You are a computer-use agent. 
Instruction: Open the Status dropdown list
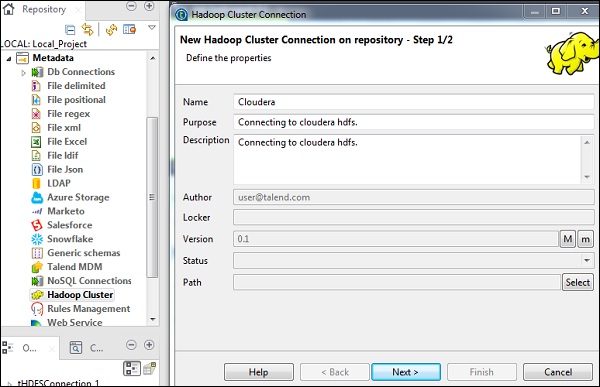pyautogui.click(x=587, y=261)
